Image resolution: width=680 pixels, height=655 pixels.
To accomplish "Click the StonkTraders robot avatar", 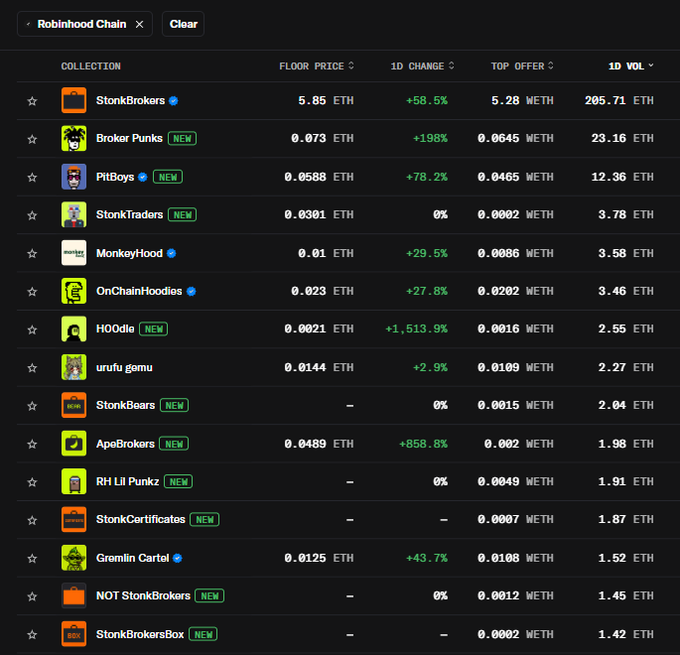I will tap(74, 214).
